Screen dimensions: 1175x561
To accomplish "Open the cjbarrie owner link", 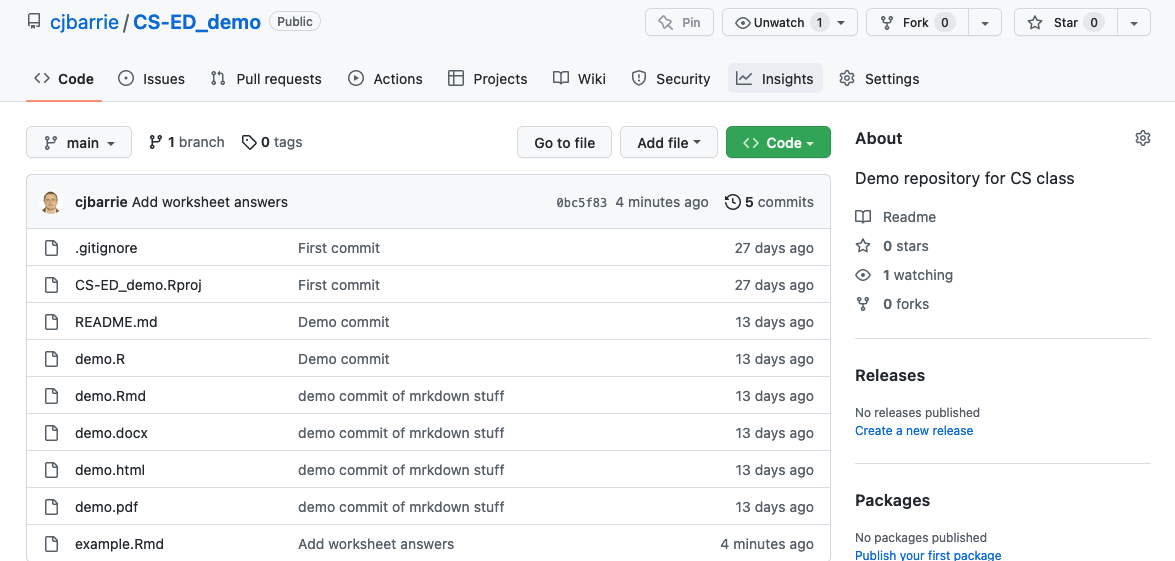I will [x=84, y=22].
